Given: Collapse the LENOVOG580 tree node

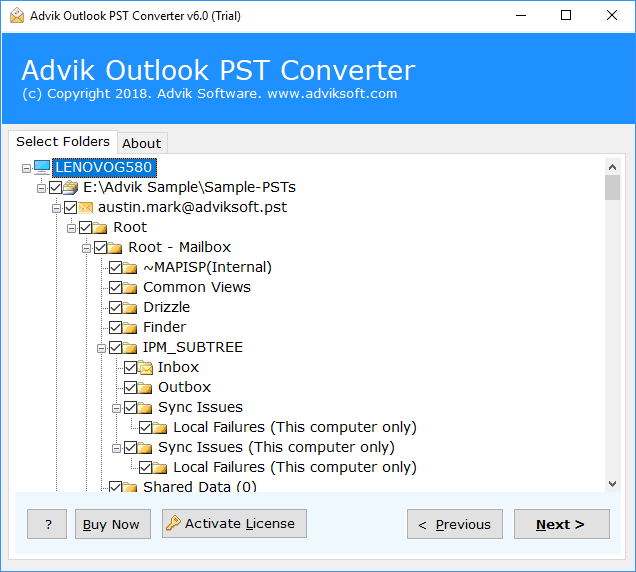Looking at the screenshot, I should click(x=26, y=168).
